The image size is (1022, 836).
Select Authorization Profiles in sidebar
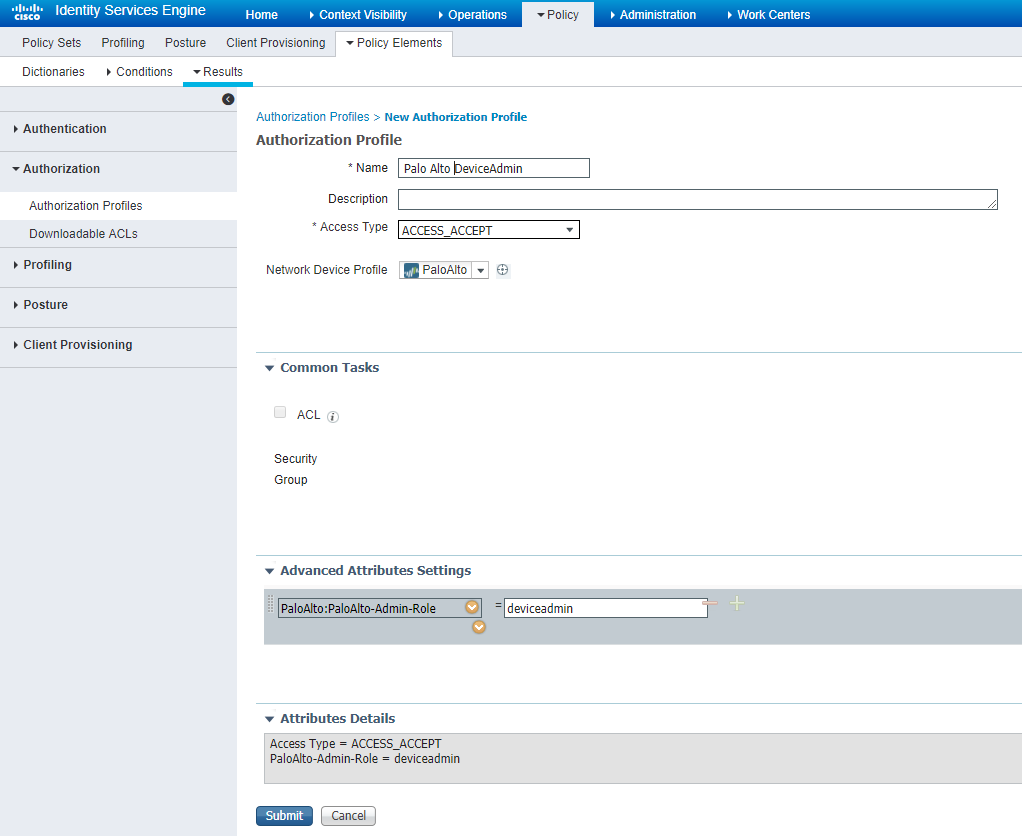(85, 206)
